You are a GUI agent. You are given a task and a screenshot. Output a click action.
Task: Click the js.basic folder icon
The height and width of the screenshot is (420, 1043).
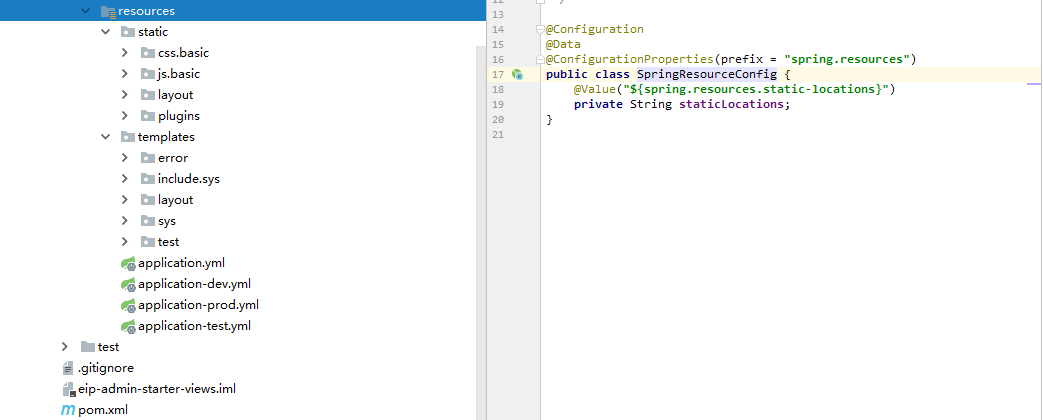148,74
